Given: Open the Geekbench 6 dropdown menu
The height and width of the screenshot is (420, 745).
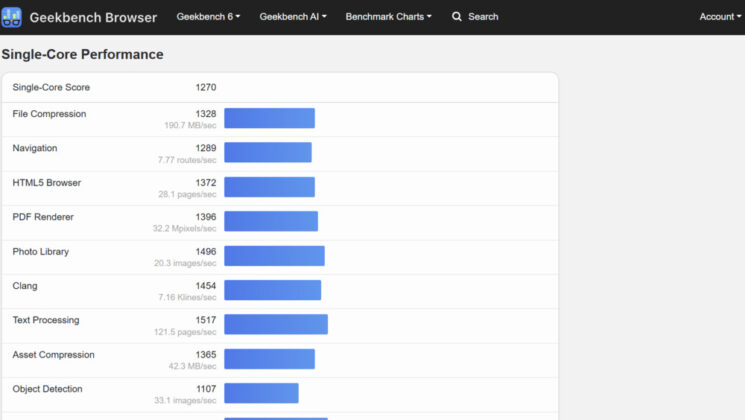Looking at the screenshot, I should coord(208,17).
